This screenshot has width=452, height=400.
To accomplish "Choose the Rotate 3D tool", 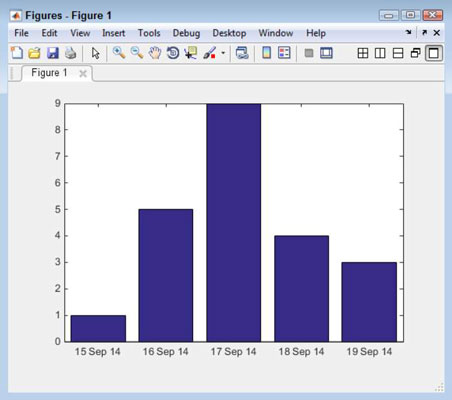I will [173, 53].
